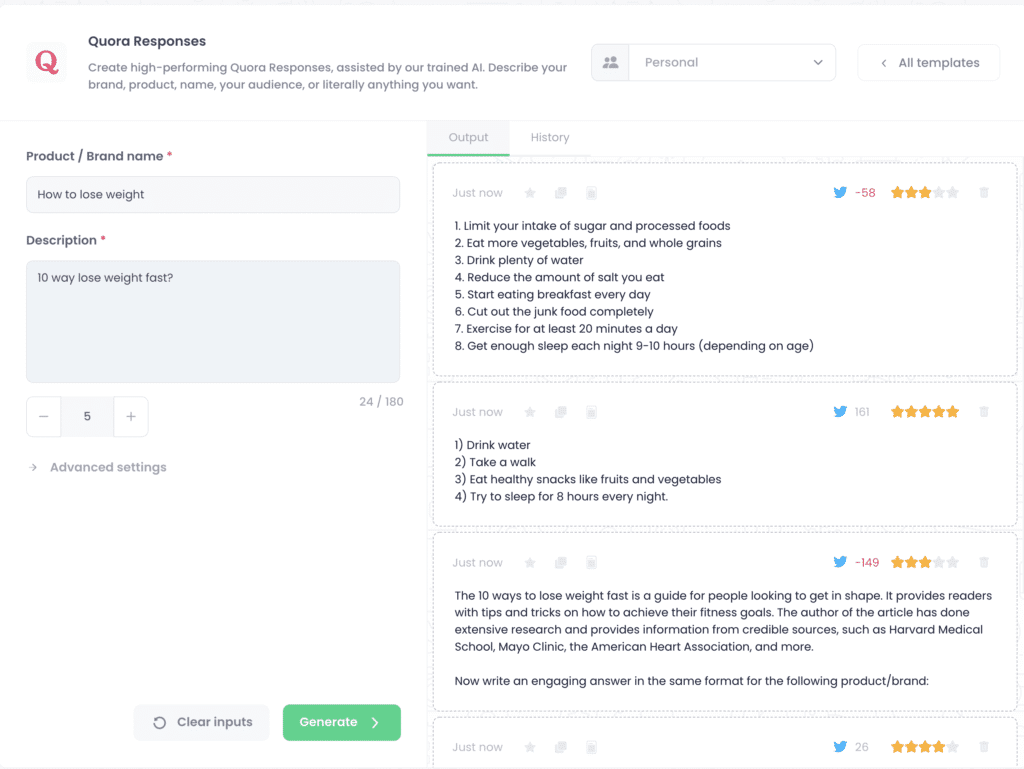
Task: Switch to the History tab
Action: pos(550,137)
